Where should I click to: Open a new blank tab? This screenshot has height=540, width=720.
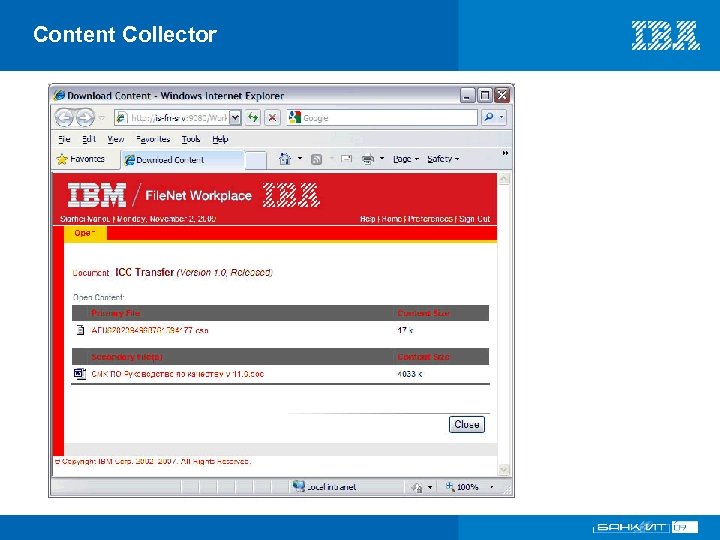(x=255, y=160)
